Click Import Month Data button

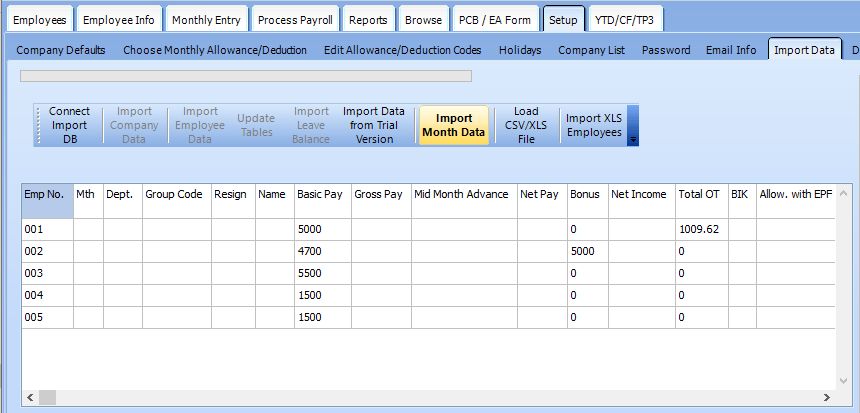453,126
